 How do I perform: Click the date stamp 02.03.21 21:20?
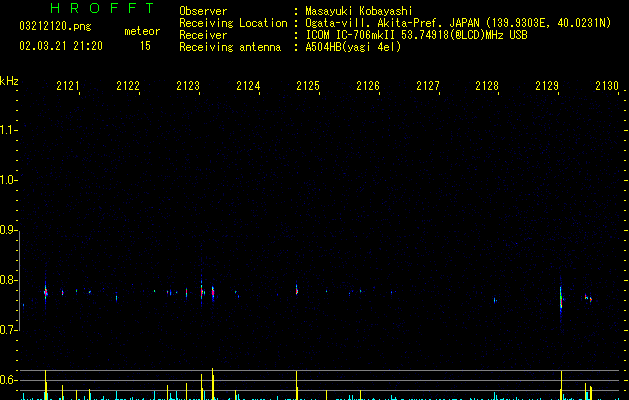coord(61,46)
